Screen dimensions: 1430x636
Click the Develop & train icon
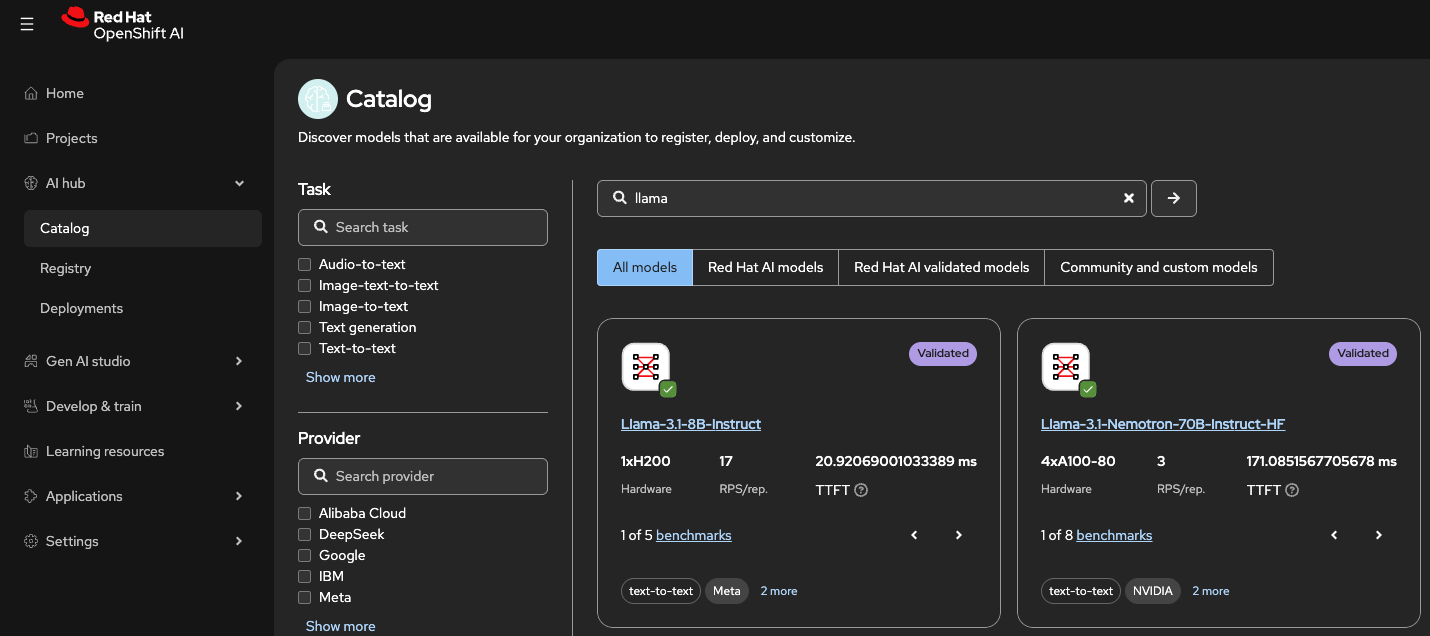tap(31, 406)
